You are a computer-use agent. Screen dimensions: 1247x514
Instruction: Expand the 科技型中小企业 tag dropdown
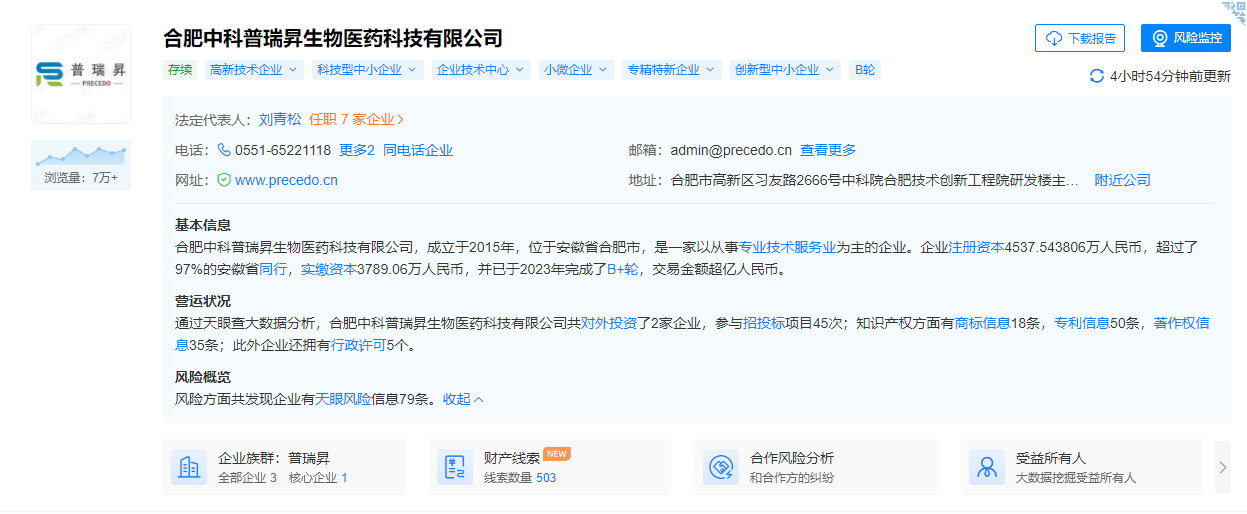[369, 70]
